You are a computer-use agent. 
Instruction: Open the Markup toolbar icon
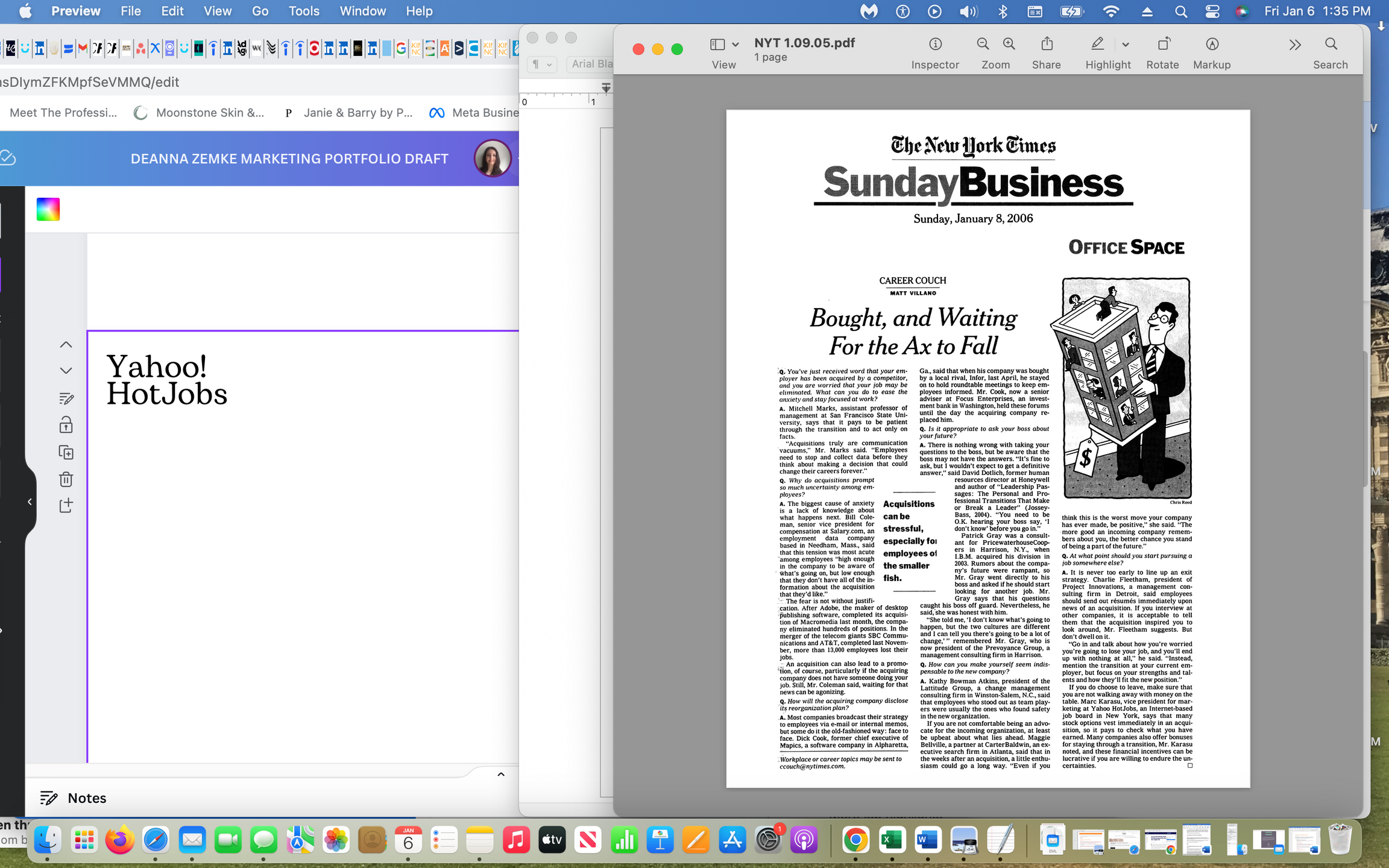1212,44
